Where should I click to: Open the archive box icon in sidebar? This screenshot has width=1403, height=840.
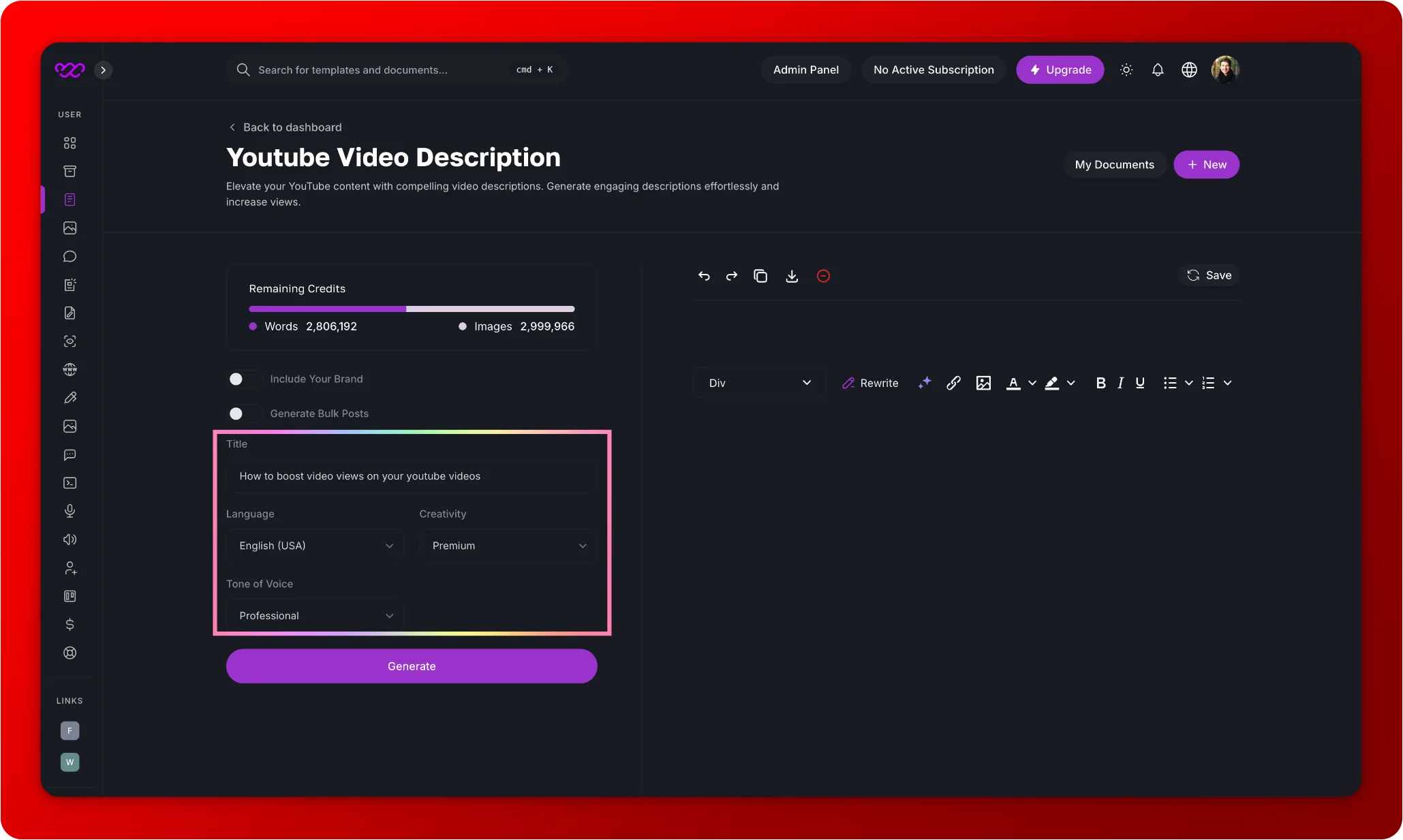pyautogui.click(x=70, y=171)
